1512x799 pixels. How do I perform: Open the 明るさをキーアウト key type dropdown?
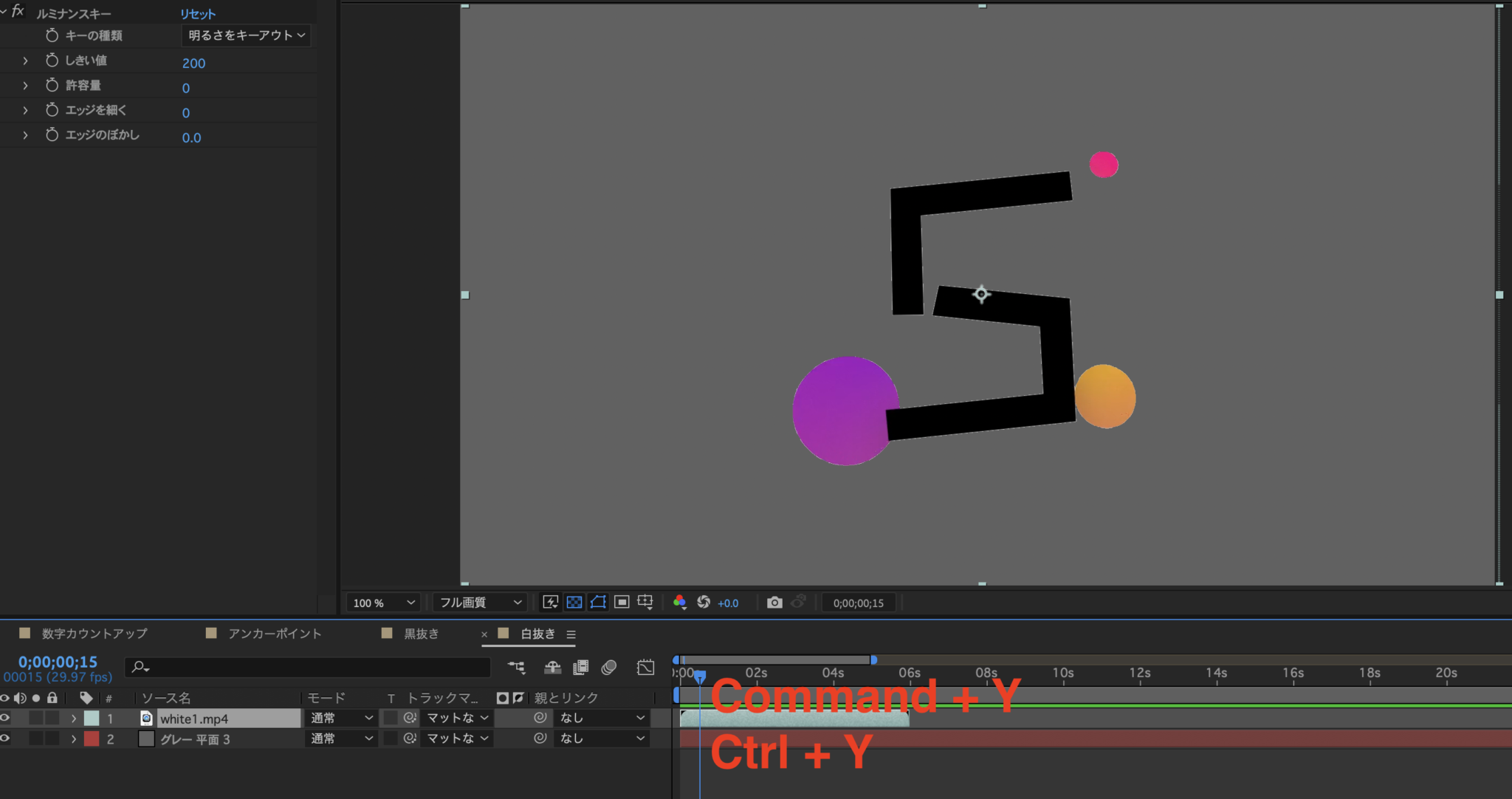pyautogui.click(x=246, y=35)
